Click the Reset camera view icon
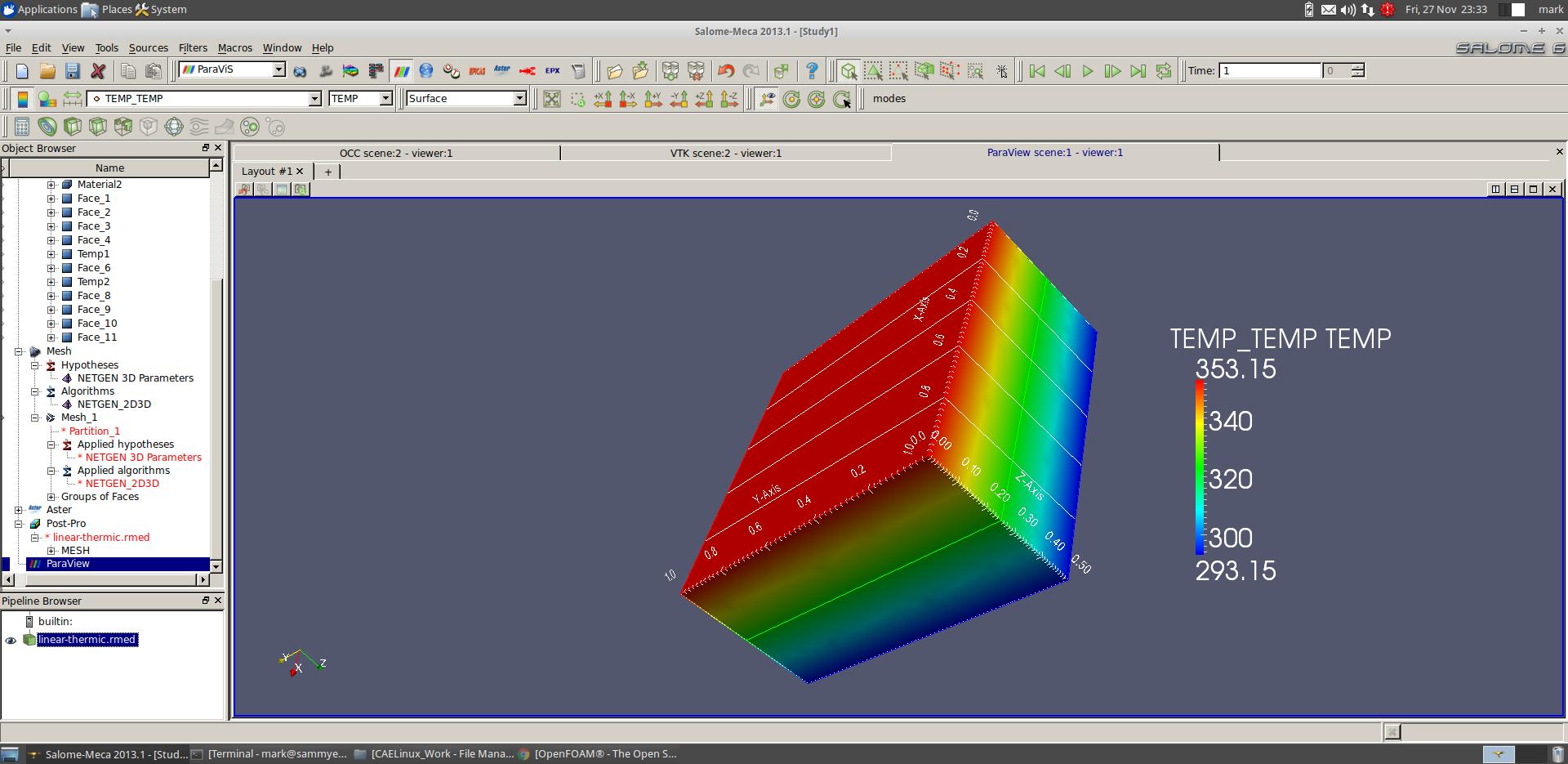 (552, 99)
